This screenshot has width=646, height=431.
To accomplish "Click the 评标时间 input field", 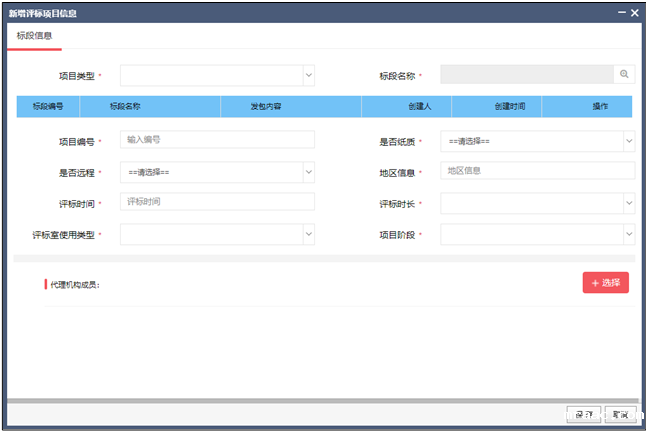I will point(217,202).
